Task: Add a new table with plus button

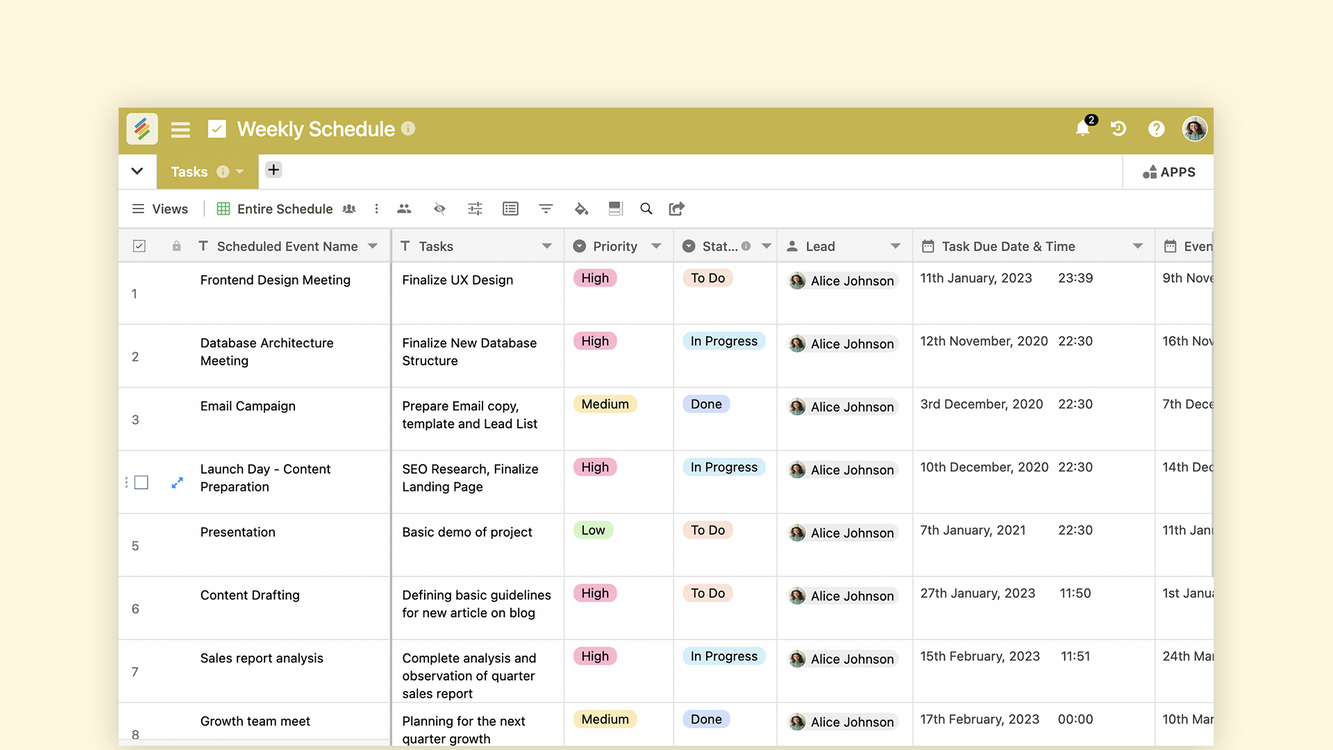Action: 273,170
